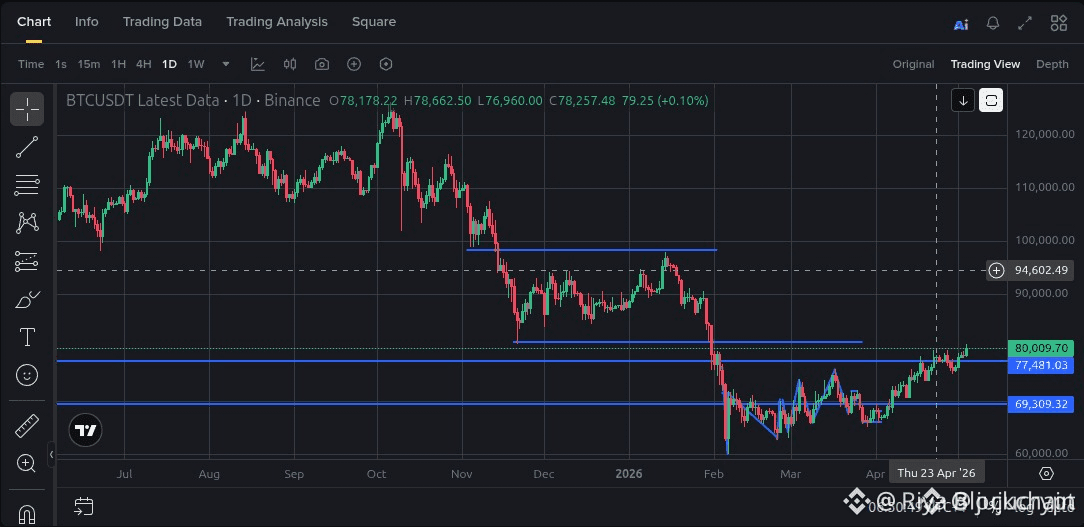This screenshot has width=1084, height=527.
Task: Select the Time interval option
Action: (31, 64)
